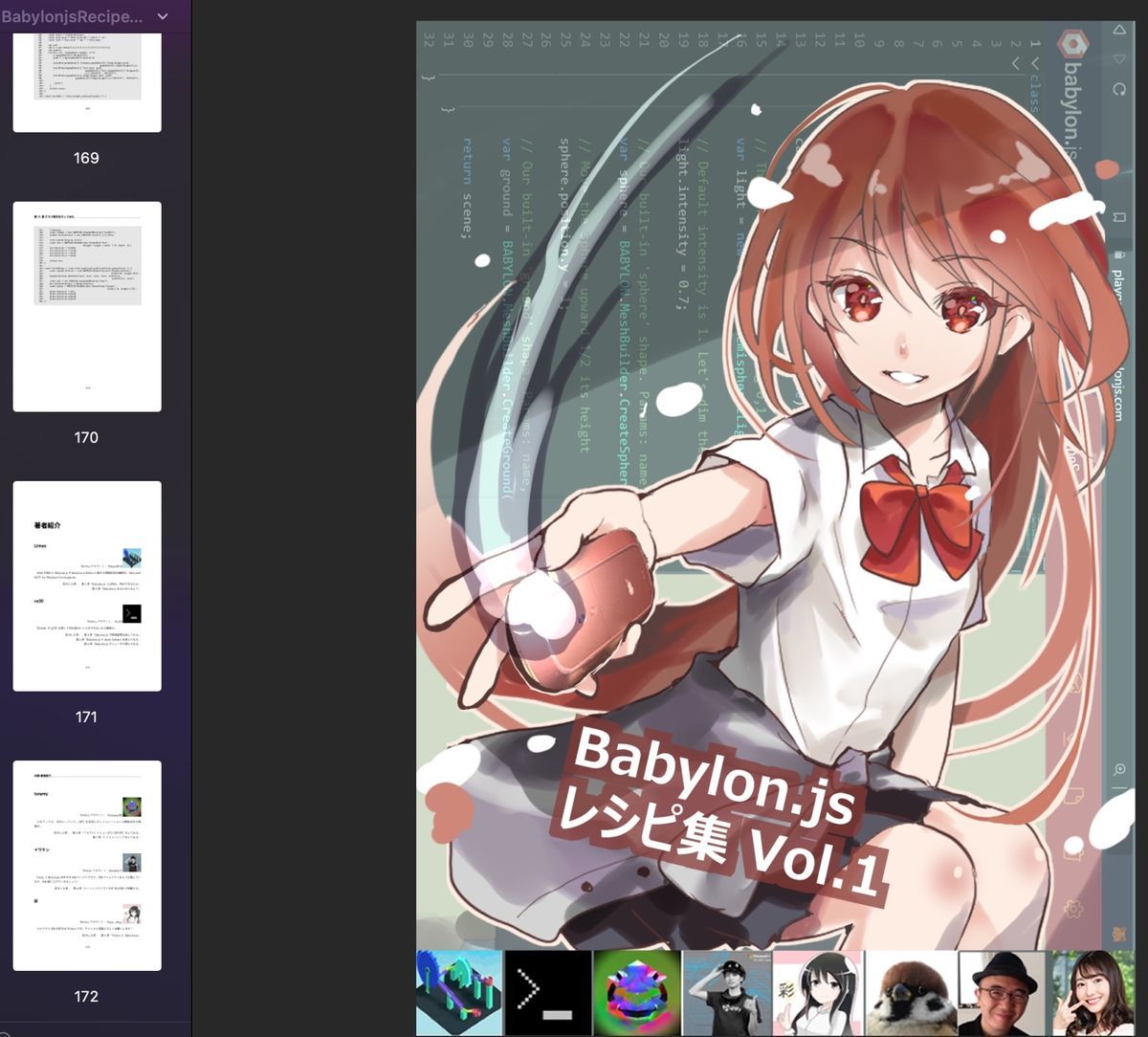Image resolution: width=1148 pixels, height=1037 pixels.
Task: Select page 170 thumbnail in the sidebar
Action: tap(86, 306)
